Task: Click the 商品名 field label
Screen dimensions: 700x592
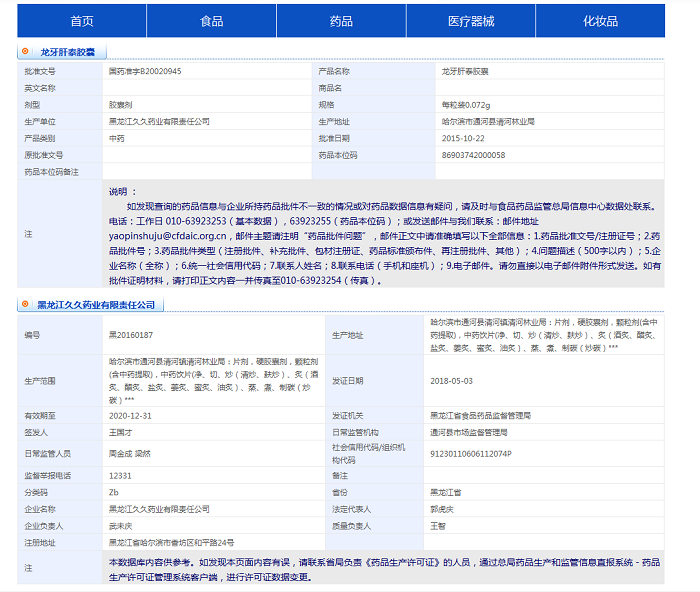Action: pos(330,88)
